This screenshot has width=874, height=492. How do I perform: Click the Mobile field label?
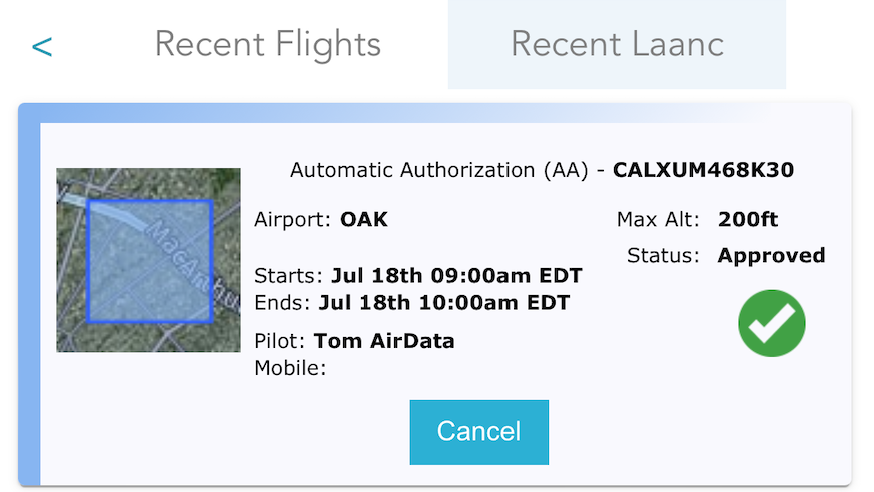[290, 368]
